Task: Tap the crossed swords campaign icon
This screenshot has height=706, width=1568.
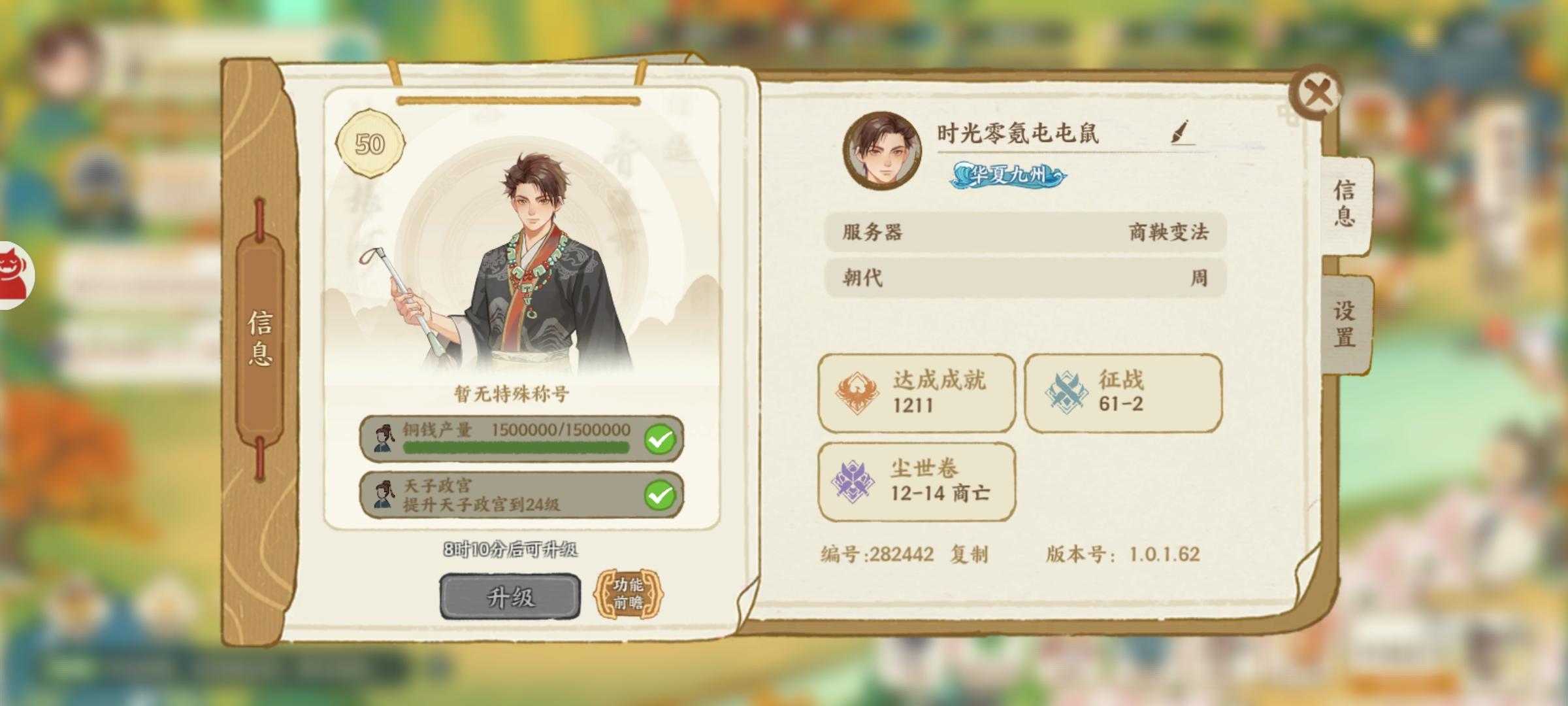Action: coord(1066,391)
